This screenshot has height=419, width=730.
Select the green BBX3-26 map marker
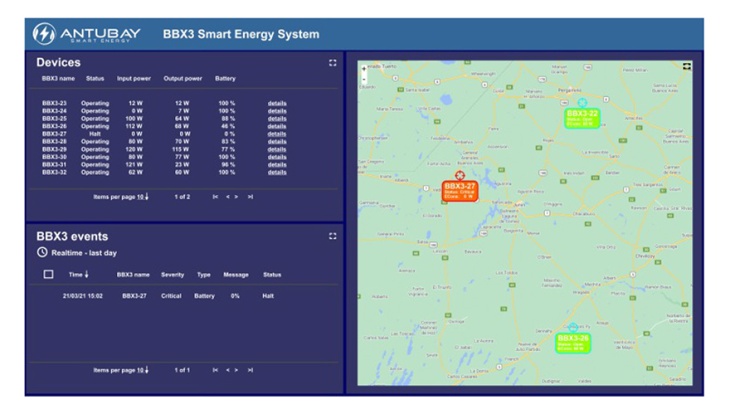[x=573, y=343]
